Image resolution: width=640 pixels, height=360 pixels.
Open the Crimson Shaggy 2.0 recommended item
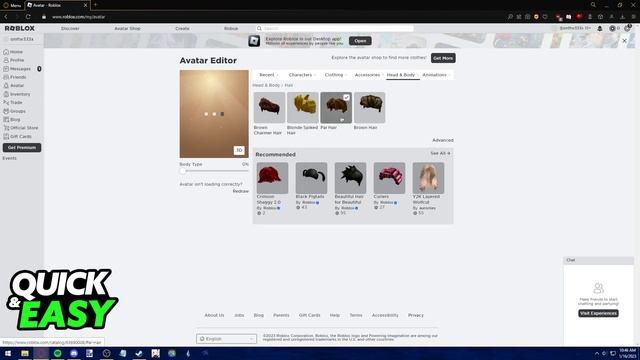(x=272, y=178)
